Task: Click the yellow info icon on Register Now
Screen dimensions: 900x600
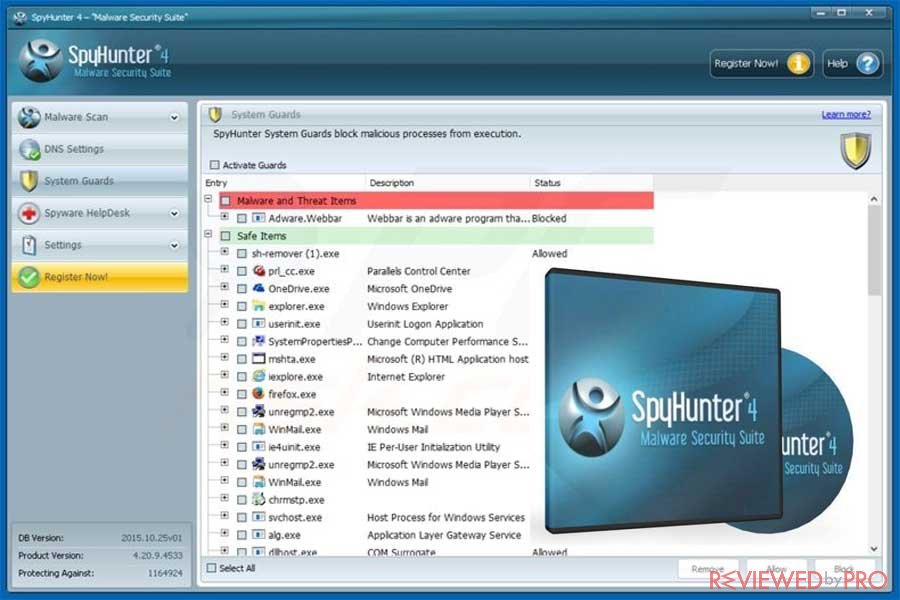Action: pos(797,63)
